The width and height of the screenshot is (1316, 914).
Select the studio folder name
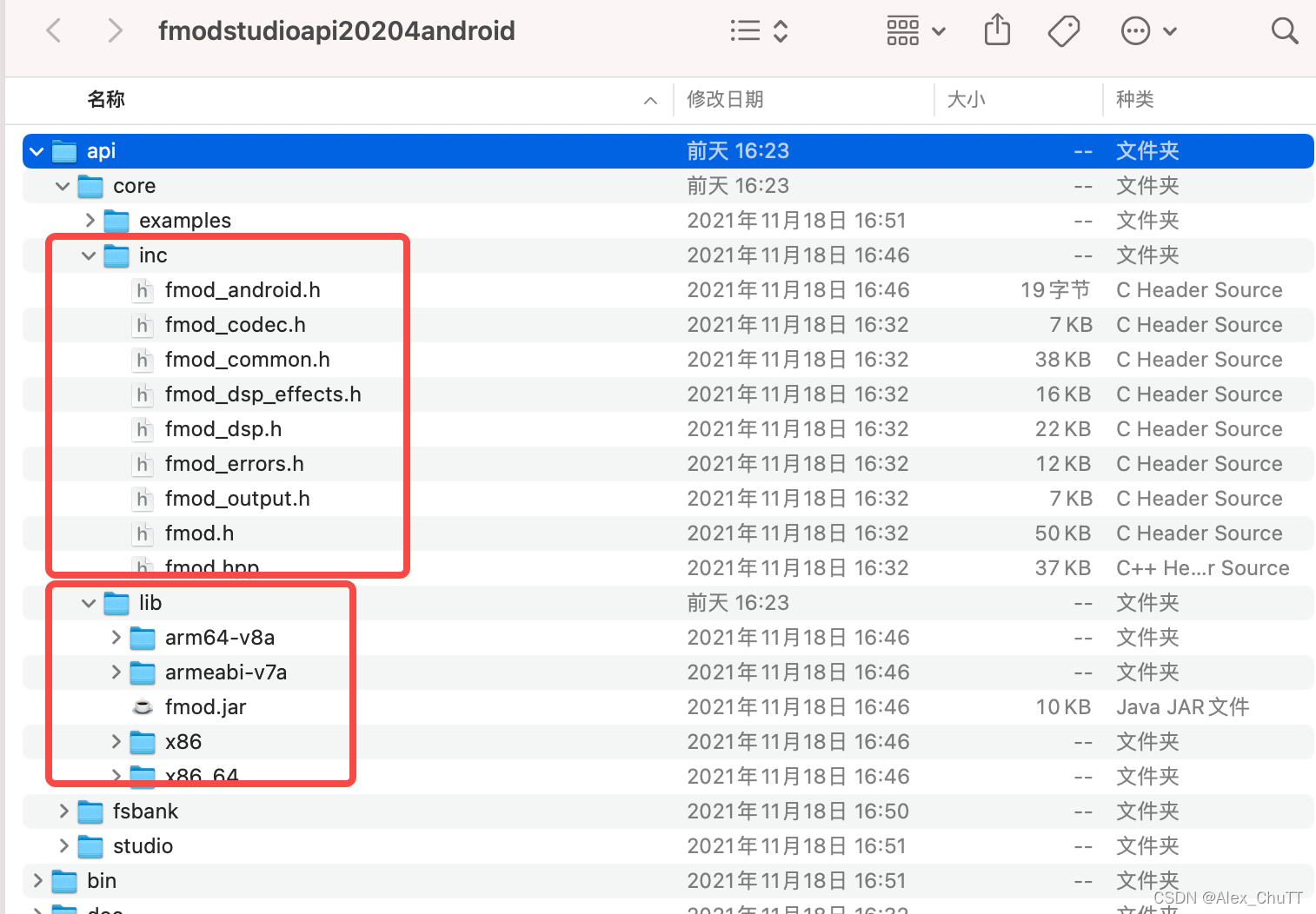click(143, 846)
